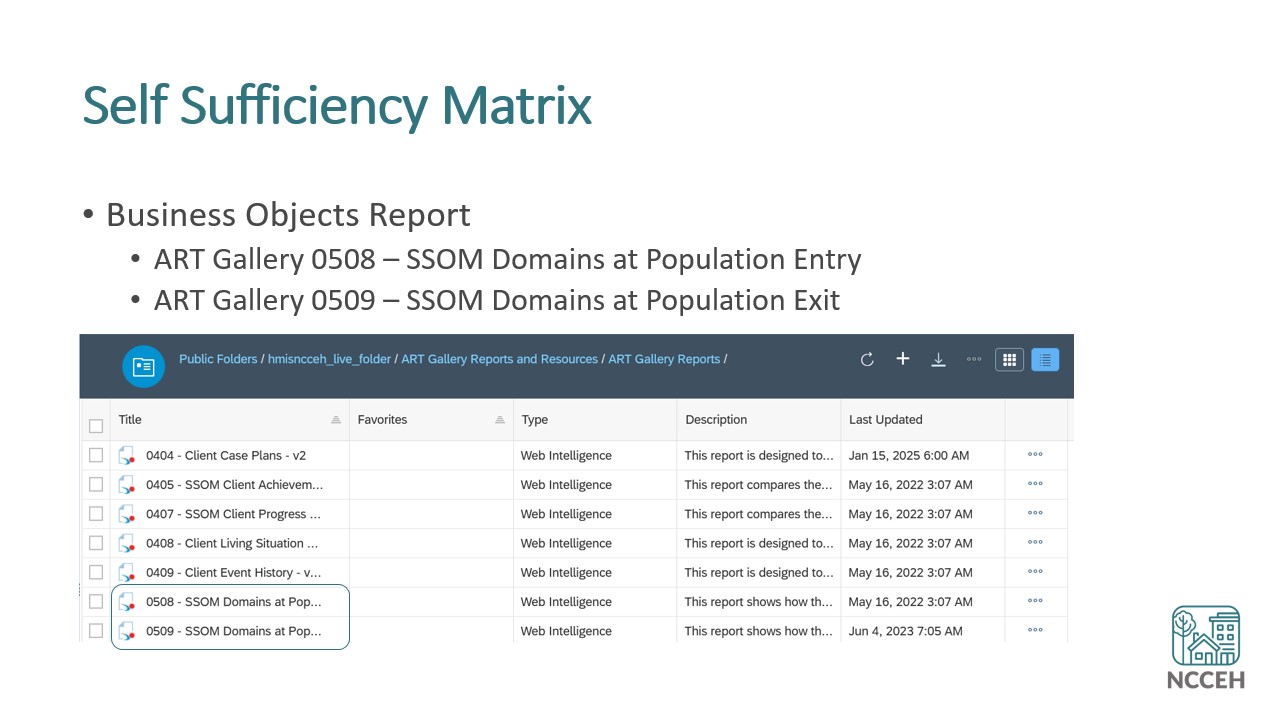Click the Favorites column header
Image resolution: width=1280 pixels, height=720 pixels.
click(x=431, y=420)
